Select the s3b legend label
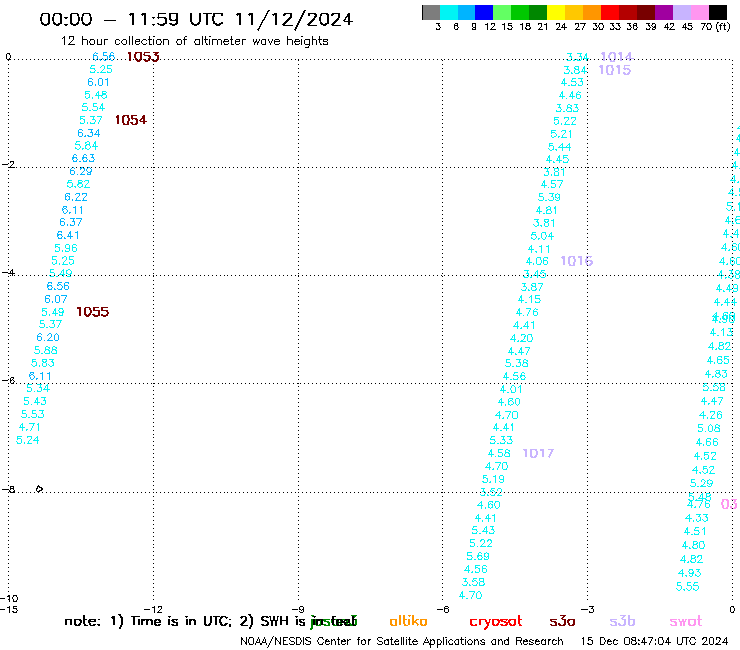 coord(622,621)
